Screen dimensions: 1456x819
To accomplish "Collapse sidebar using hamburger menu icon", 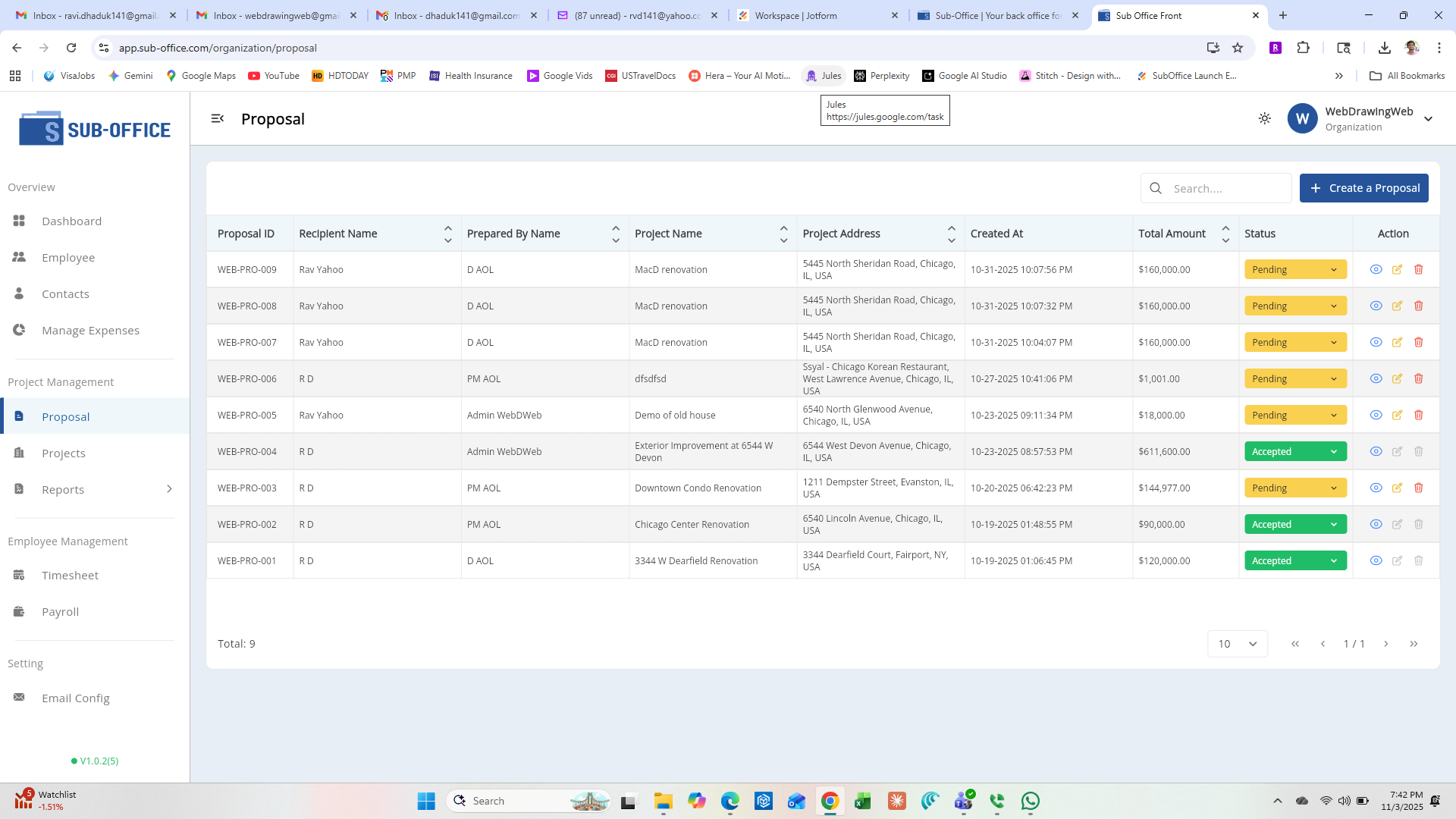I will coord(218,118).
